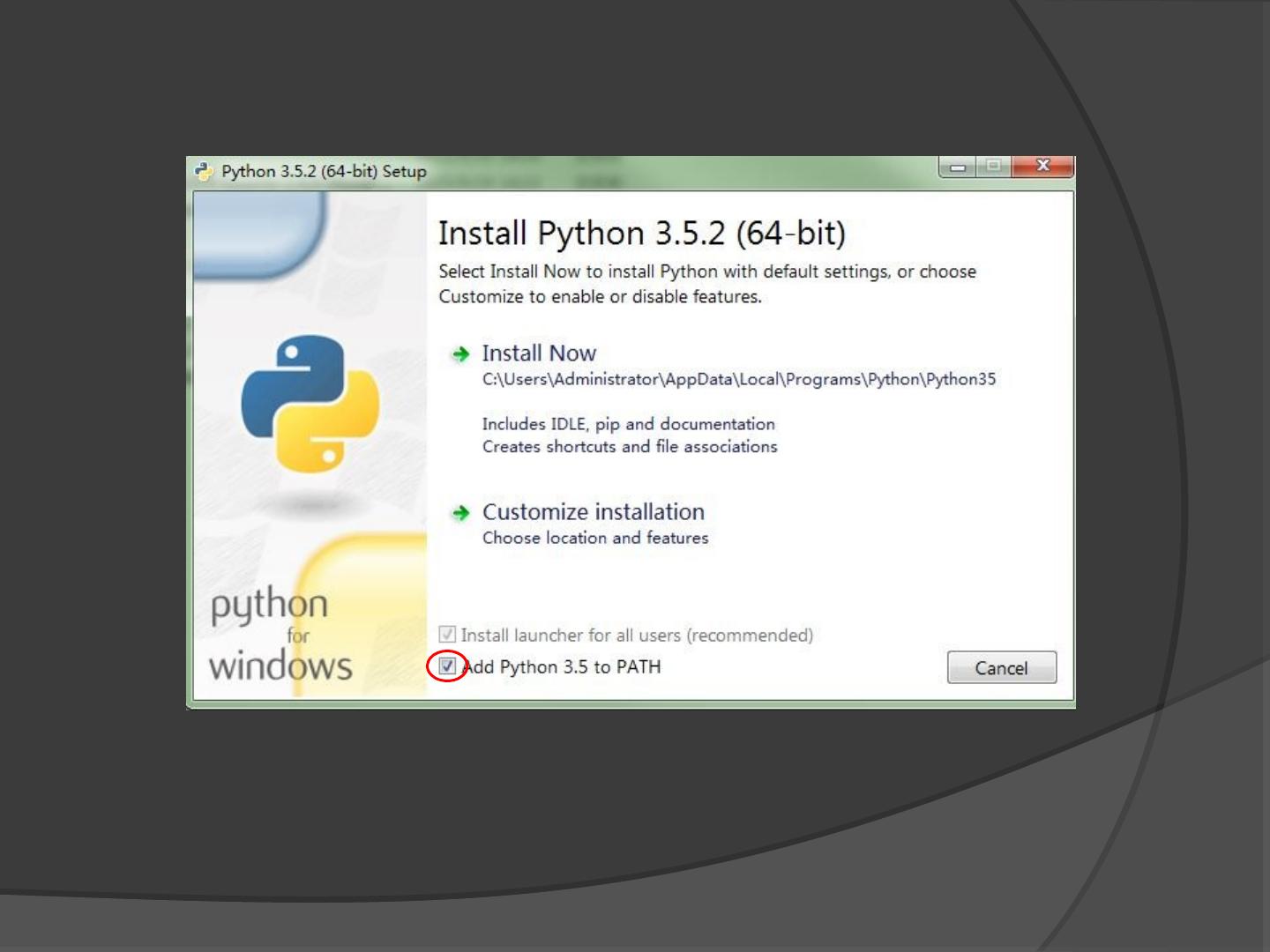Click the large Python logo in the sidebar
The height and width of the screenshot is (952, 1270).
coord(310,403)
